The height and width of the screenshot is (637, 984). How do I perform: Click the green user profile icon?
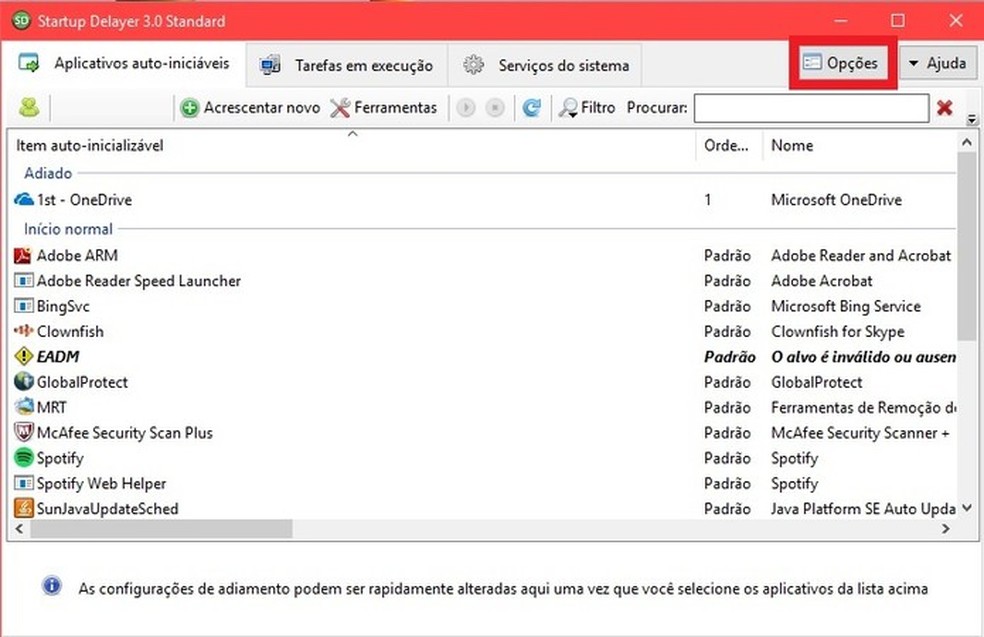[x=29, y=107]
